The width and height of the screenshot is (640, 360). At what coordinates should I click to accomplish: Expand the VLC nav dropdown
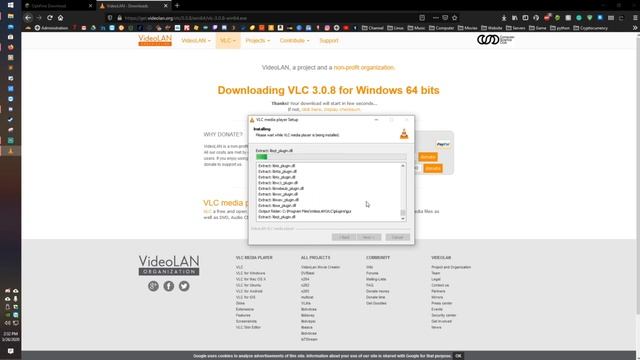pos(228,40)
